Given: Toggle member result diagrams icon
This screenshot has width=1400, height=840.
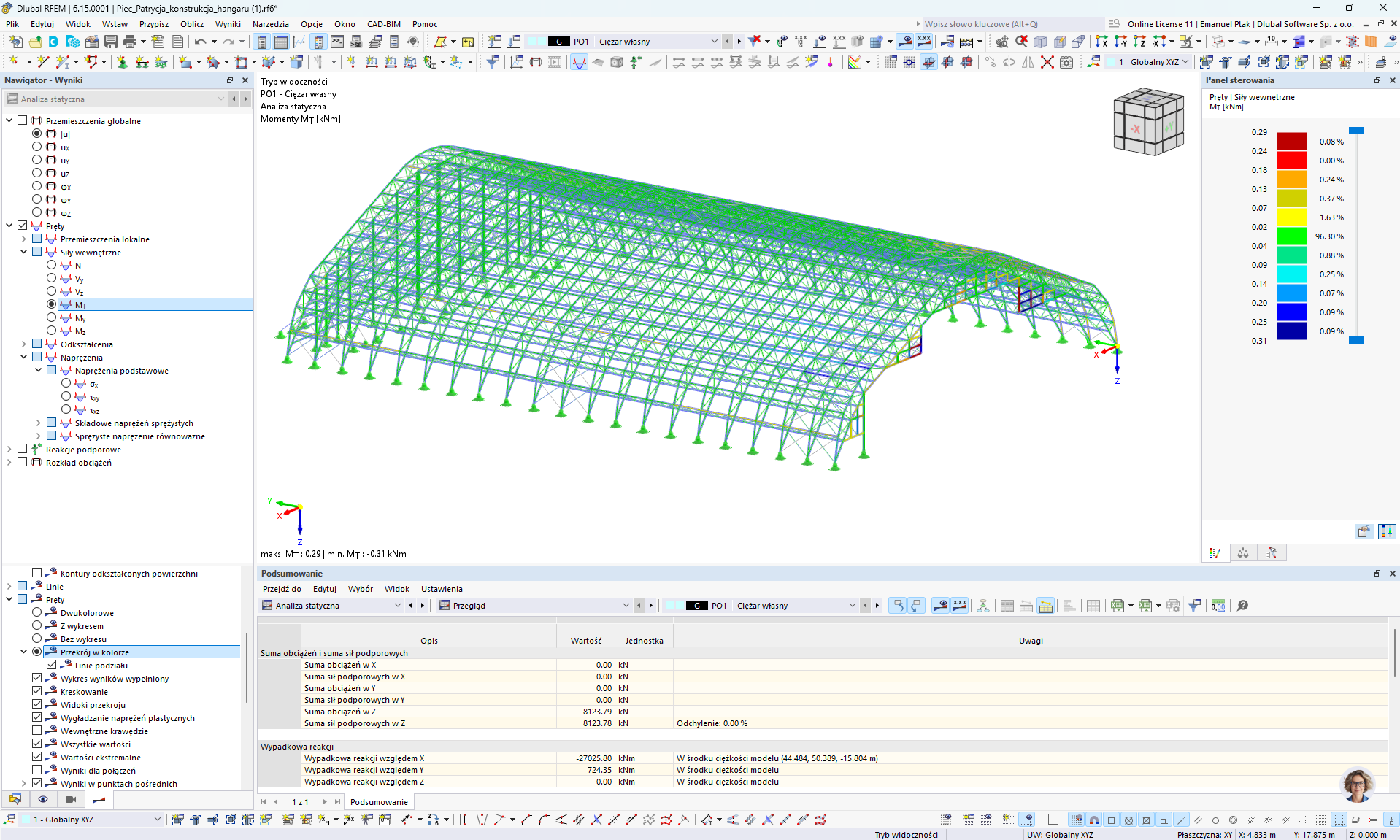Looking at the screenshot, I should point(579,62).
